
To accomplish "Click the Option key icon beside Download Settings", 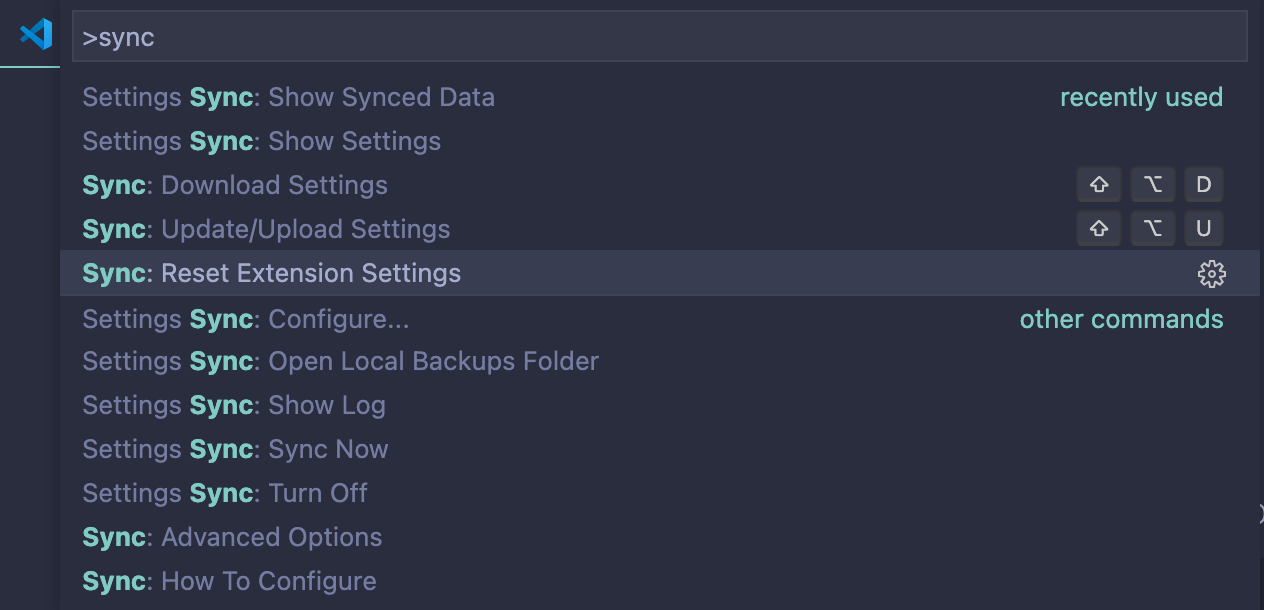I will 1152,185.
